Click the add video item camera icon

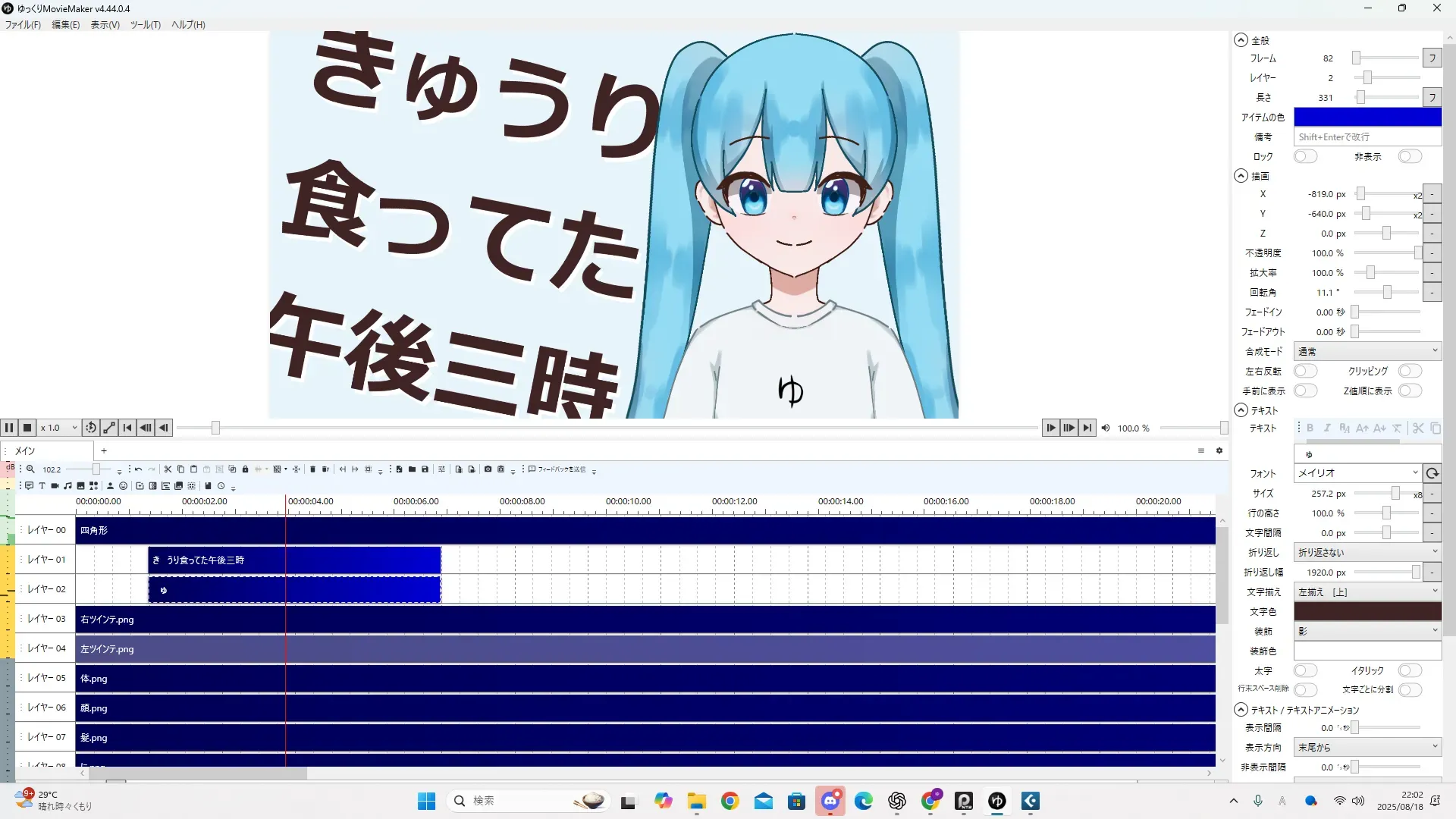point(55,486)
